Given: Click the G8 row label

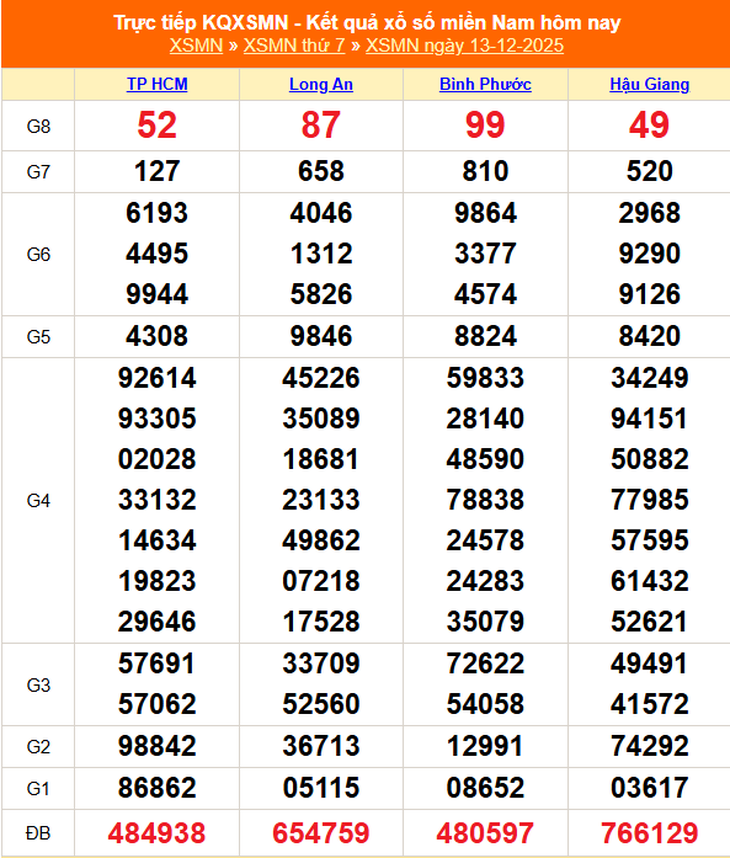Looking at the screenshot, I should [x=38, y=126].
